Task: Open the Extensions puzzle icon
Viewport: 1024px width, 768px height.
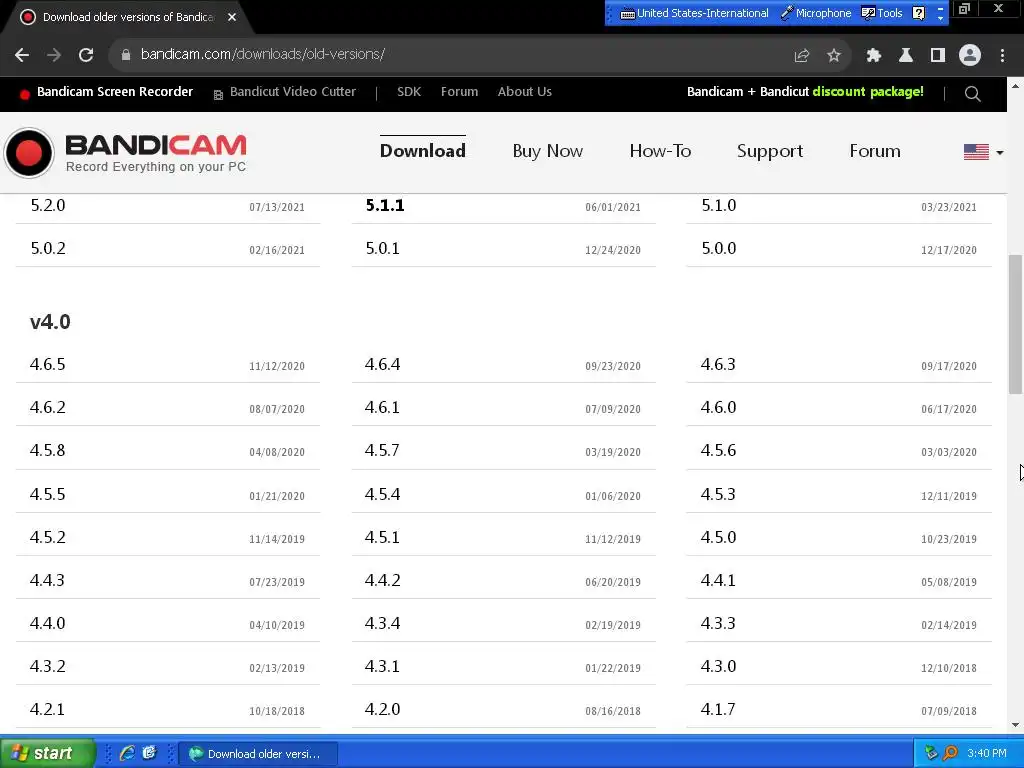Action: [874, 56]
